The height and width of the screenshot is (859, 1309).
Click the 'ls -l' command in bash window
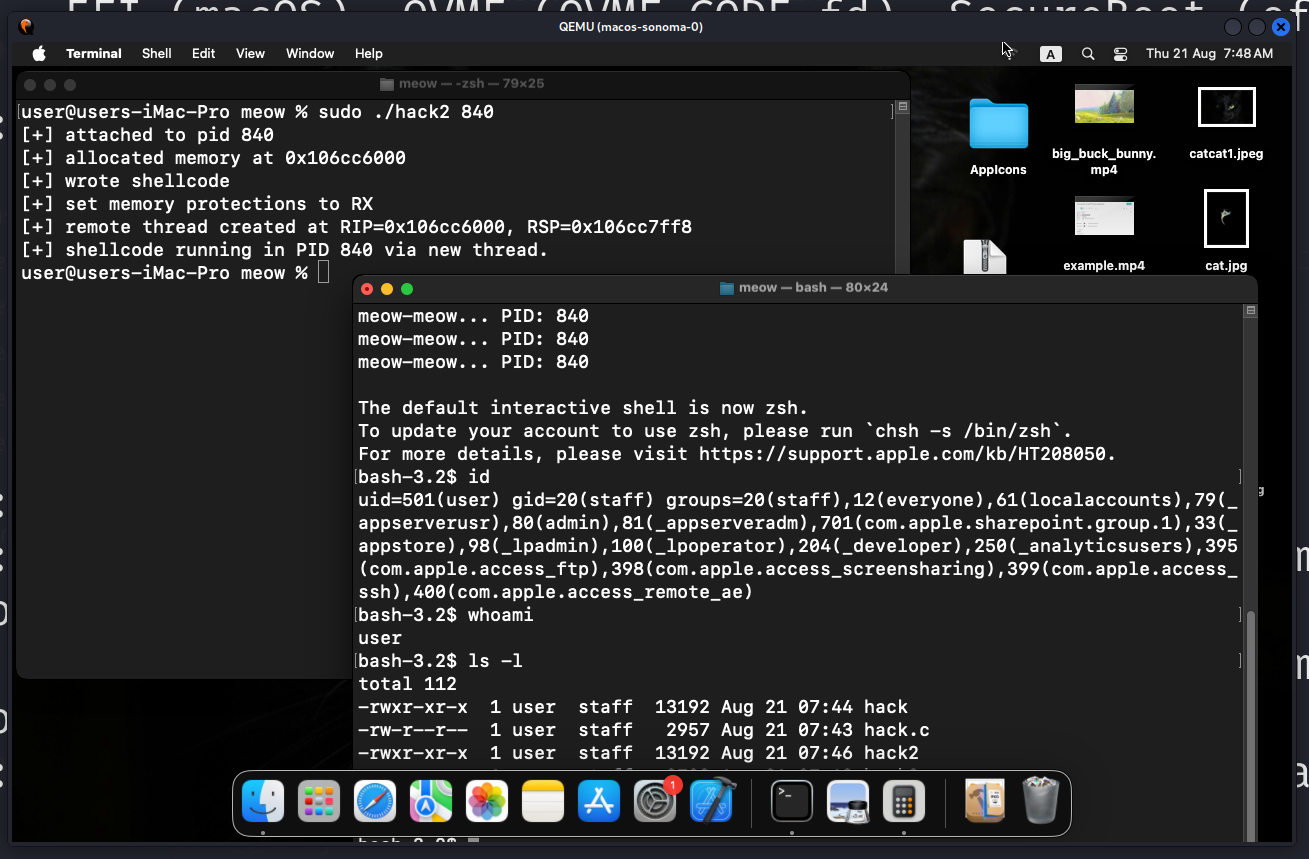click(x=495, y=661)
